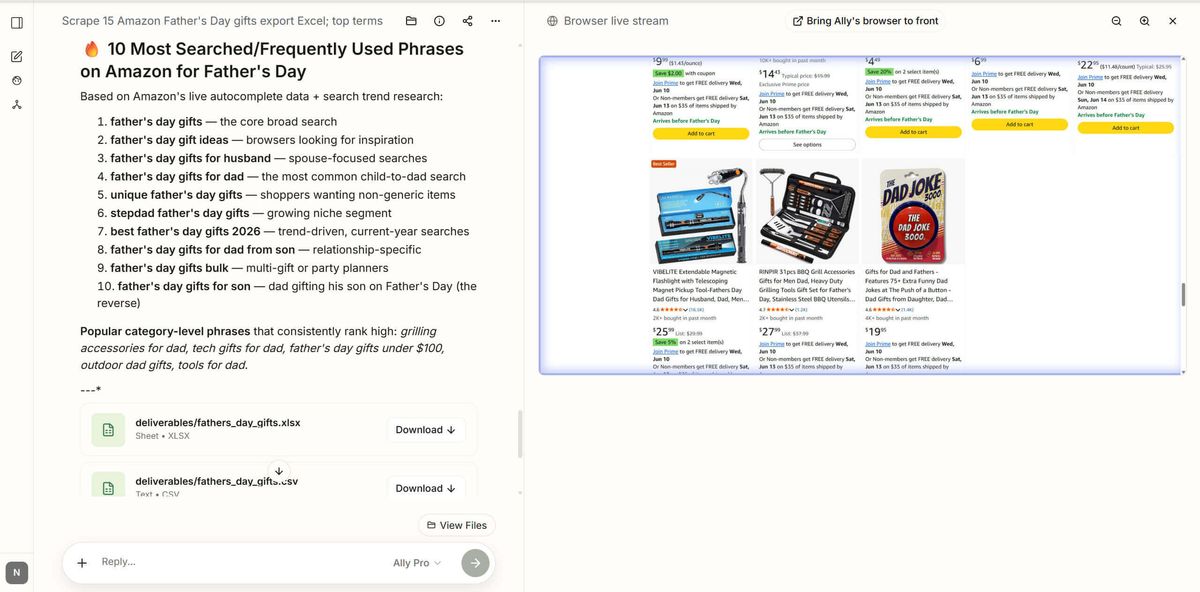
Task: Click Add to cart under the $22.95 item
Action: tap(1125, 128)
